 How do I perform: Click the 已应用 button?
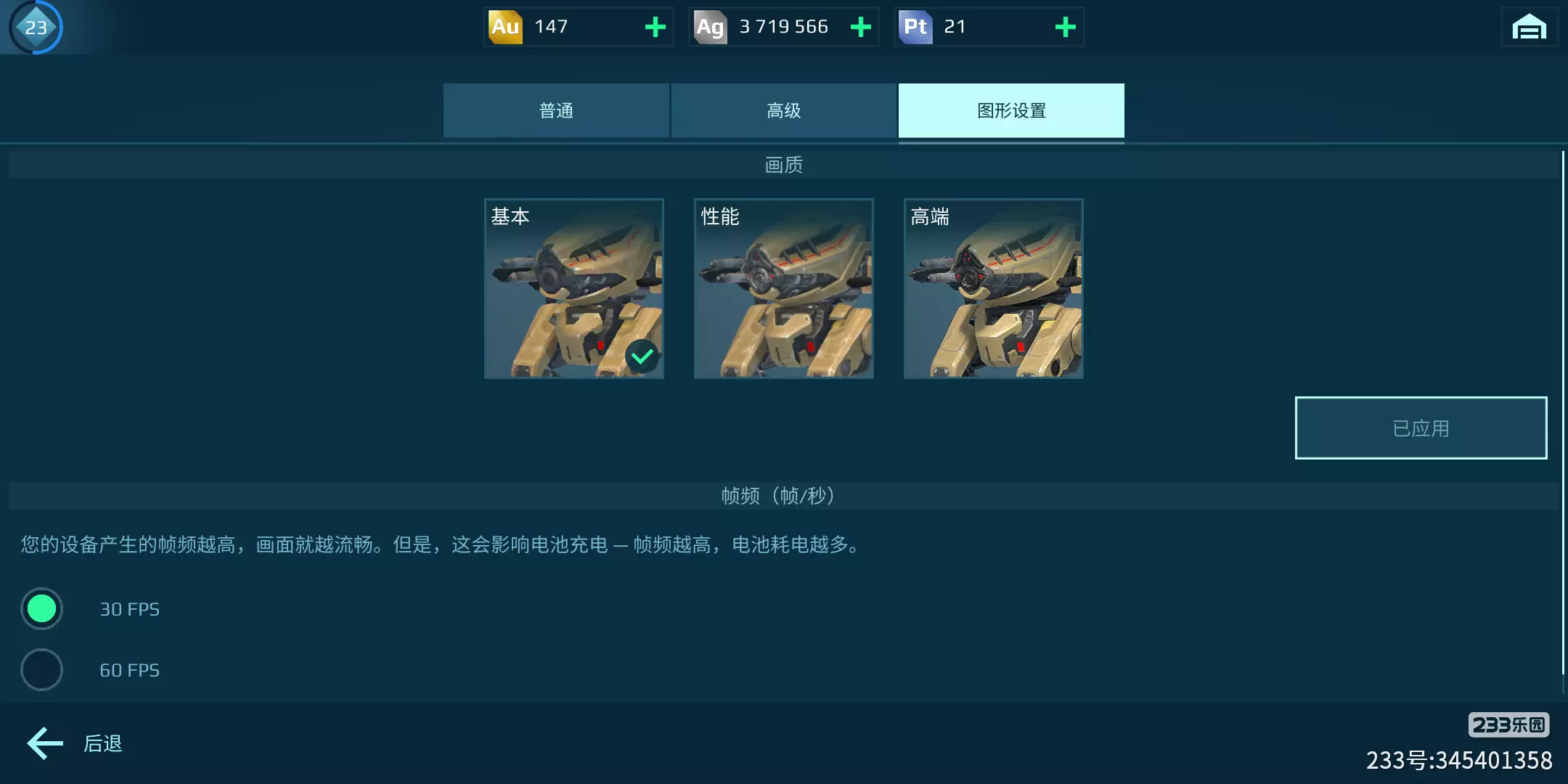(x=1421, y=428)
